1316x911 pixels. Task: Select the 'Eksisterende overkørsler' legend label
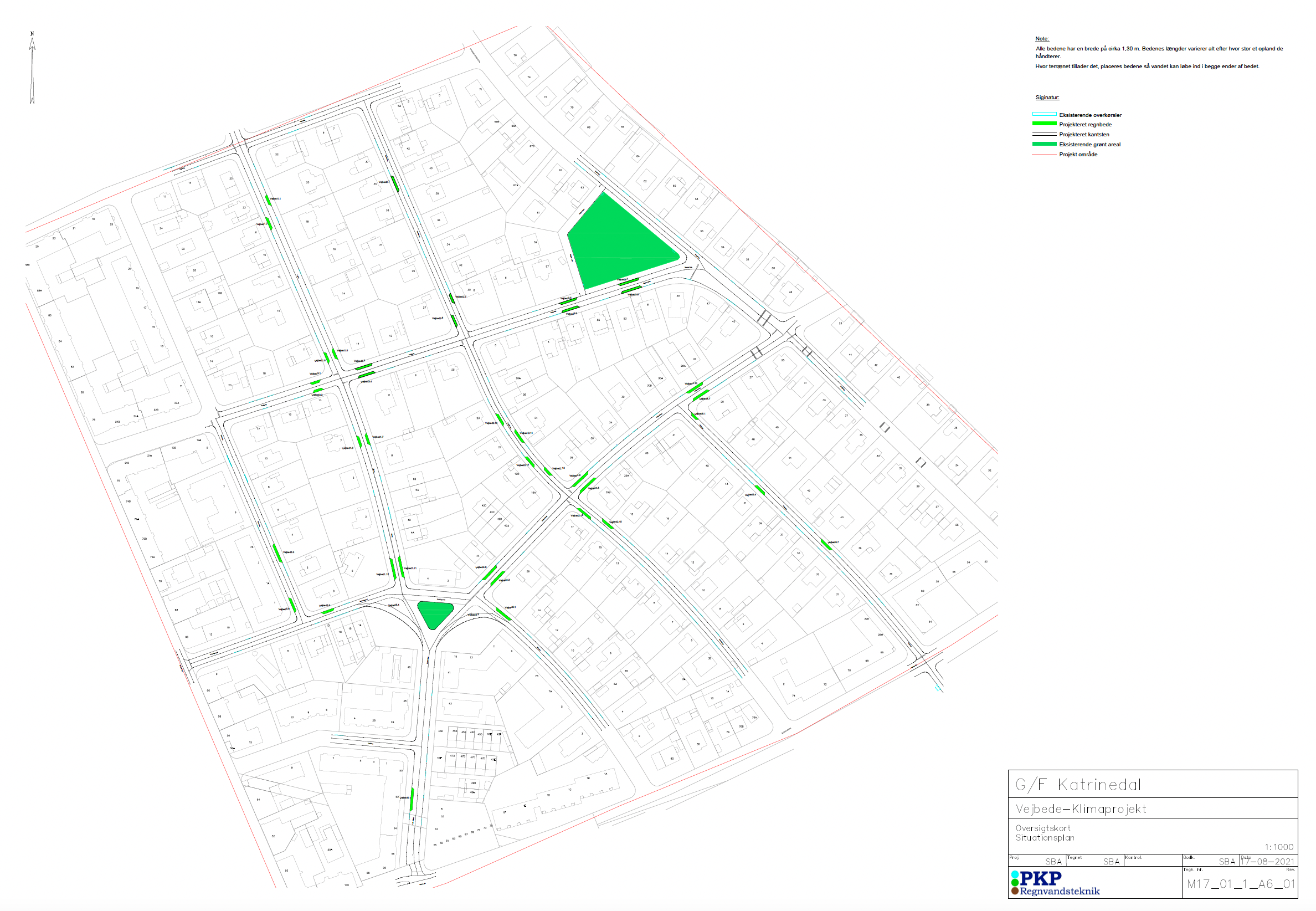click(1090, 115)
